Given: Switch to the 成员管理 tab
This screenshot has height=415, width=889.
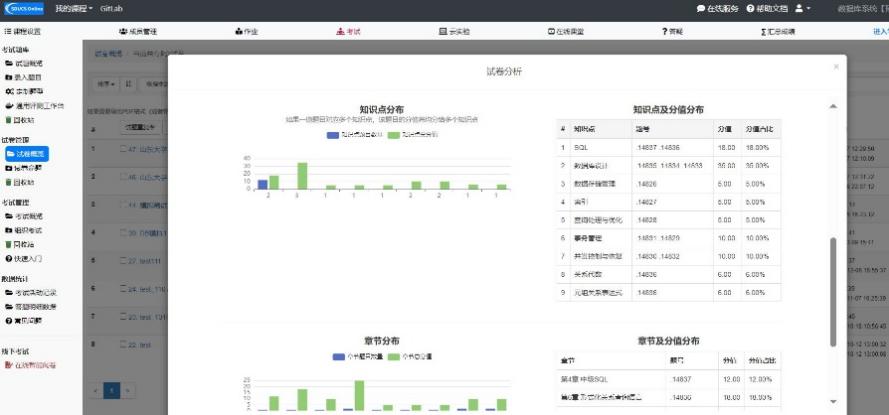Looking at the screenshot, I should click(142, 32).
